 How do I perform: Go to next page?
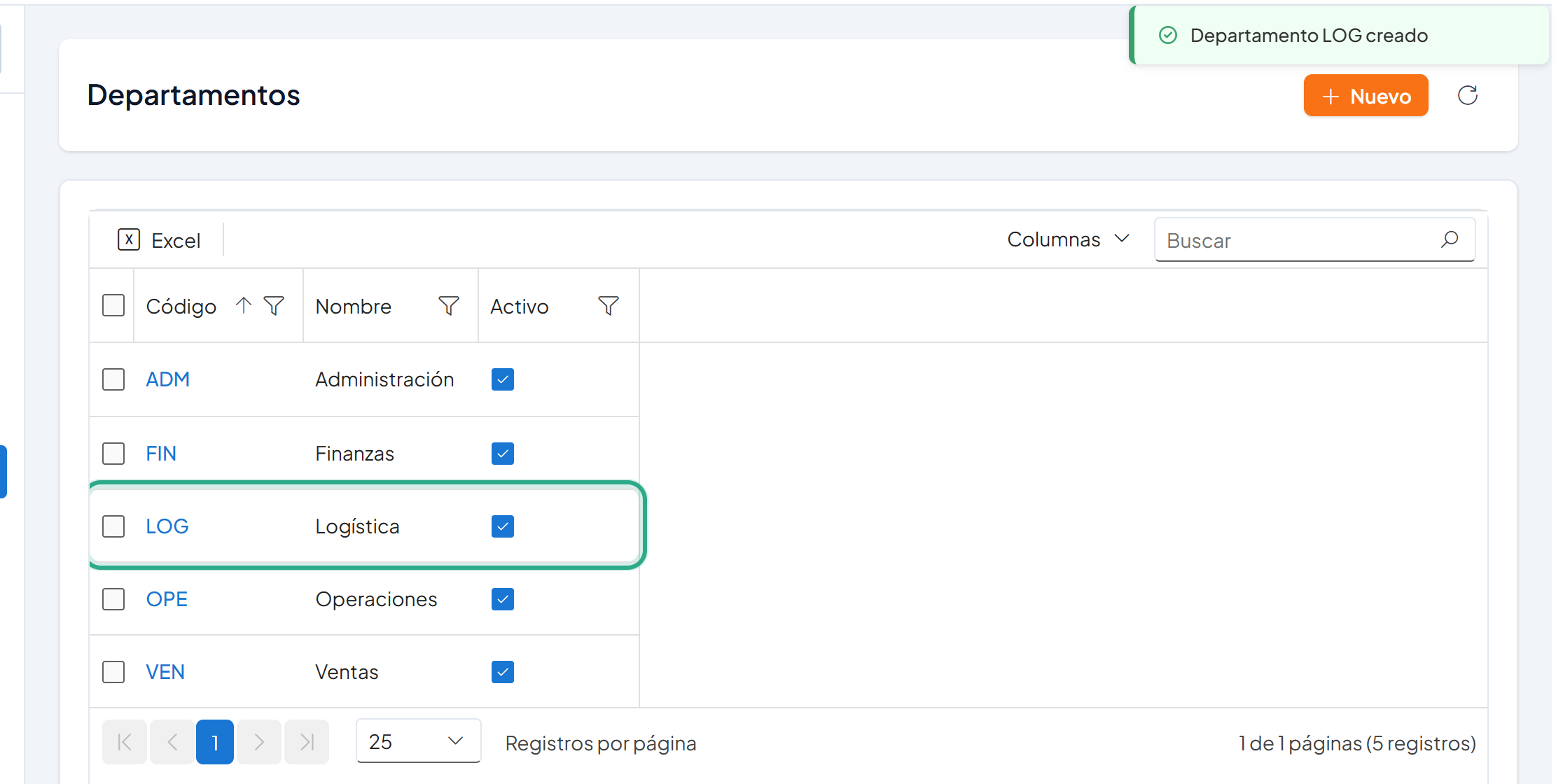259,741
